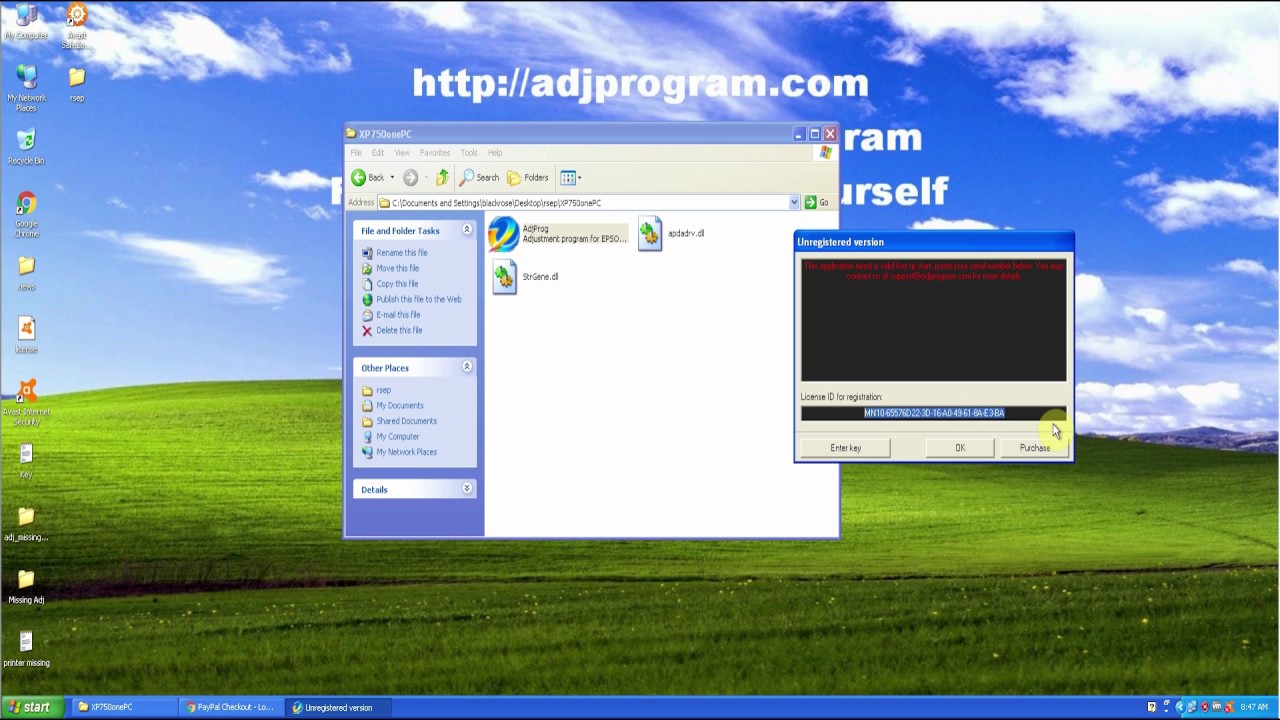Click Publish this file to the Web
The image size is (1280, 720).
(419, 299)
